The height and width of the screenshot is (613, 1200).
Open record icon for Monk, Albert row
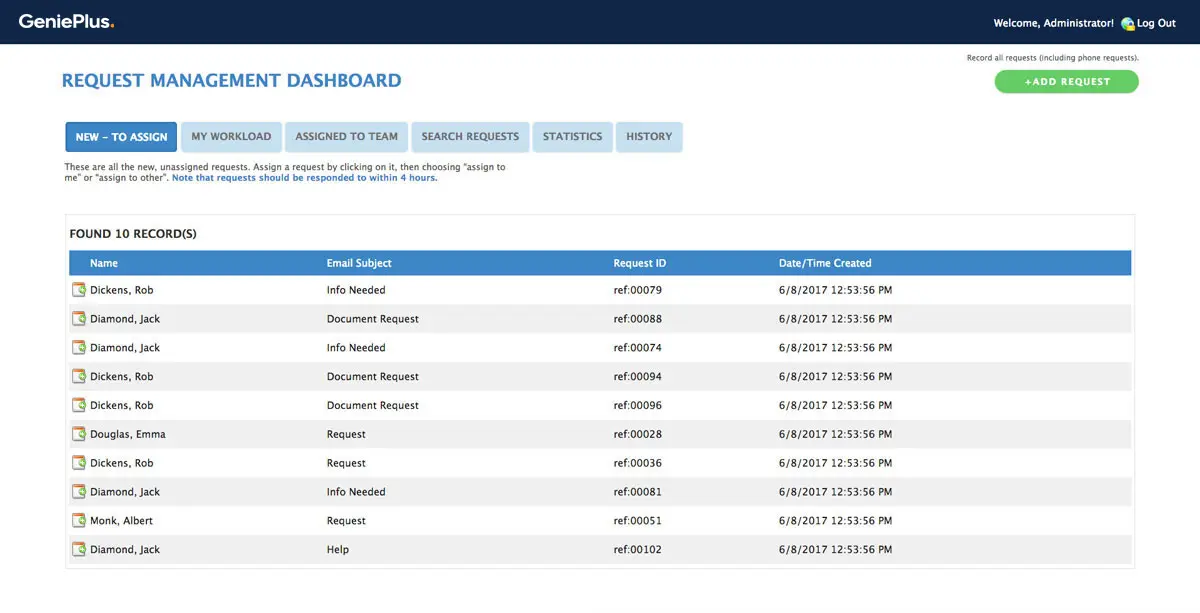(x=79, y=521)
